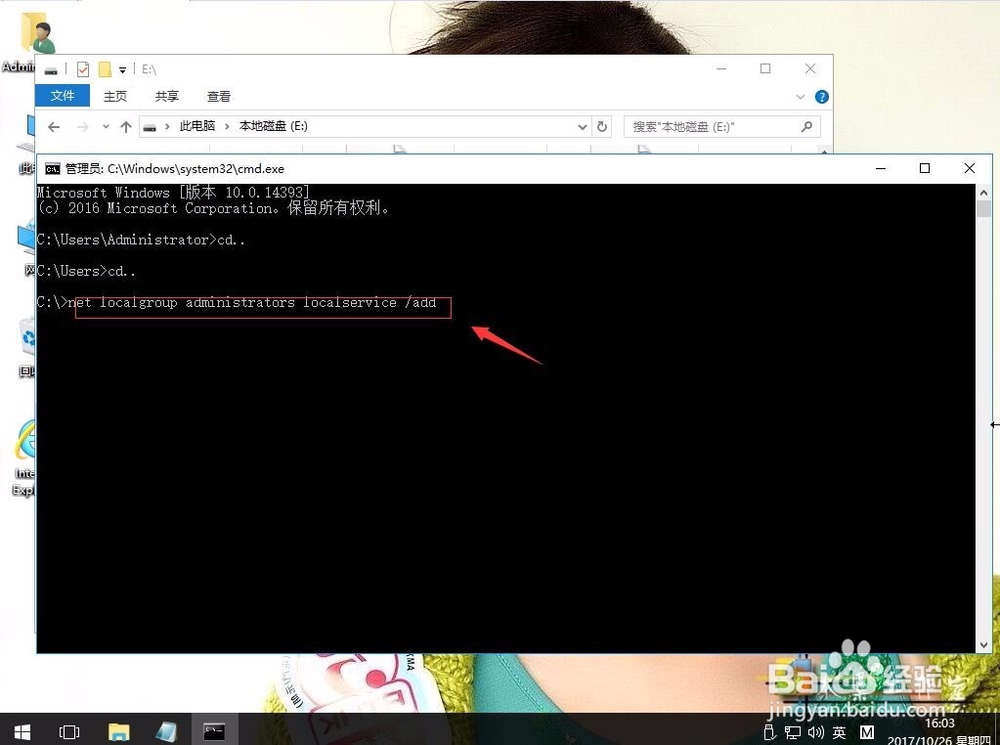Screen dimensions: 1000x745
Task: Expand the Explorer ribbon with the chevron
Action: coord(800,97)
